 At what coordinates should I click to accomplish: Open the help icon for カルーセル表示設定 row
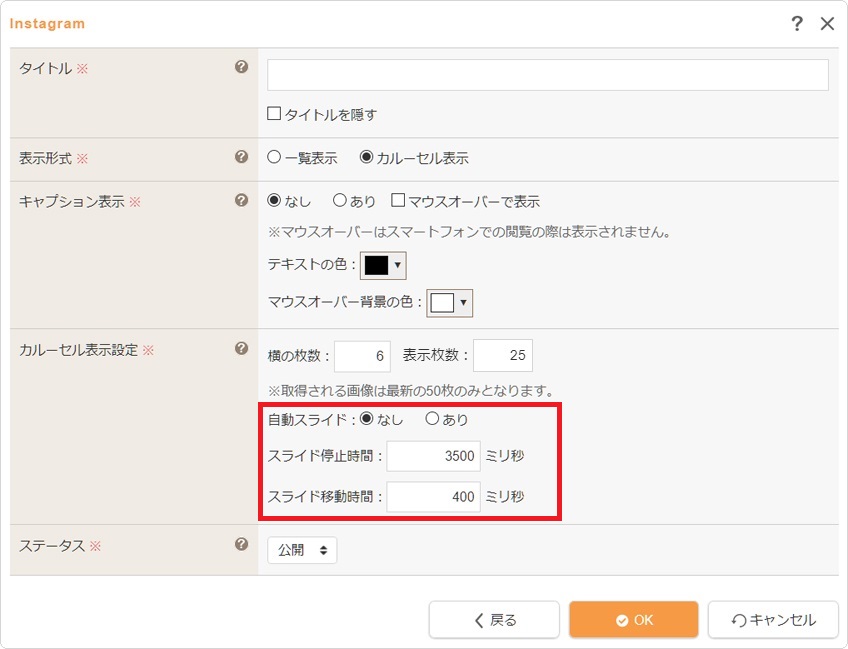[x=241, y=348]
